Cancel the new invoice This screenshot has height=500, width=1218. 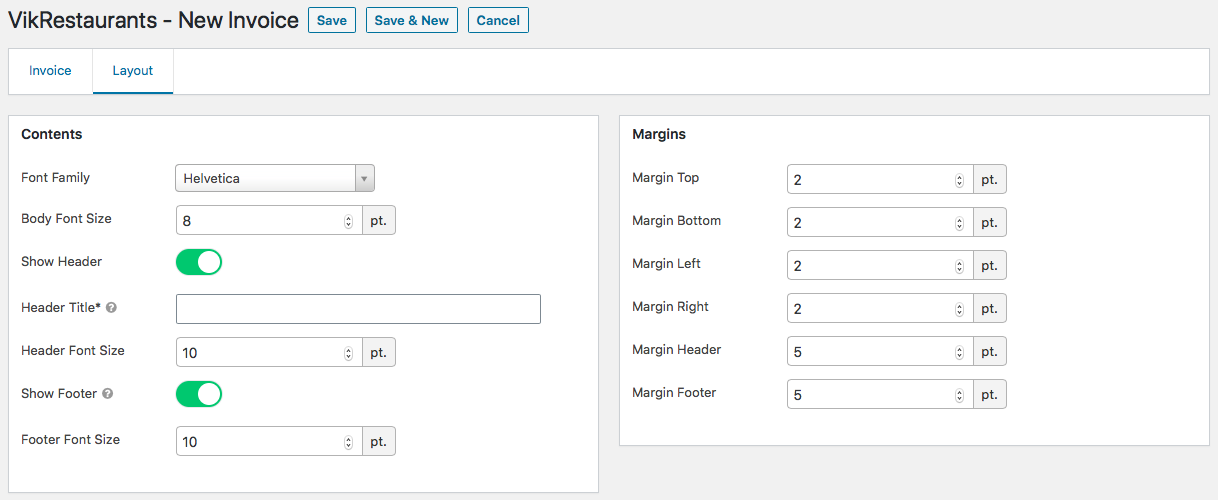(x=498, y=20)
